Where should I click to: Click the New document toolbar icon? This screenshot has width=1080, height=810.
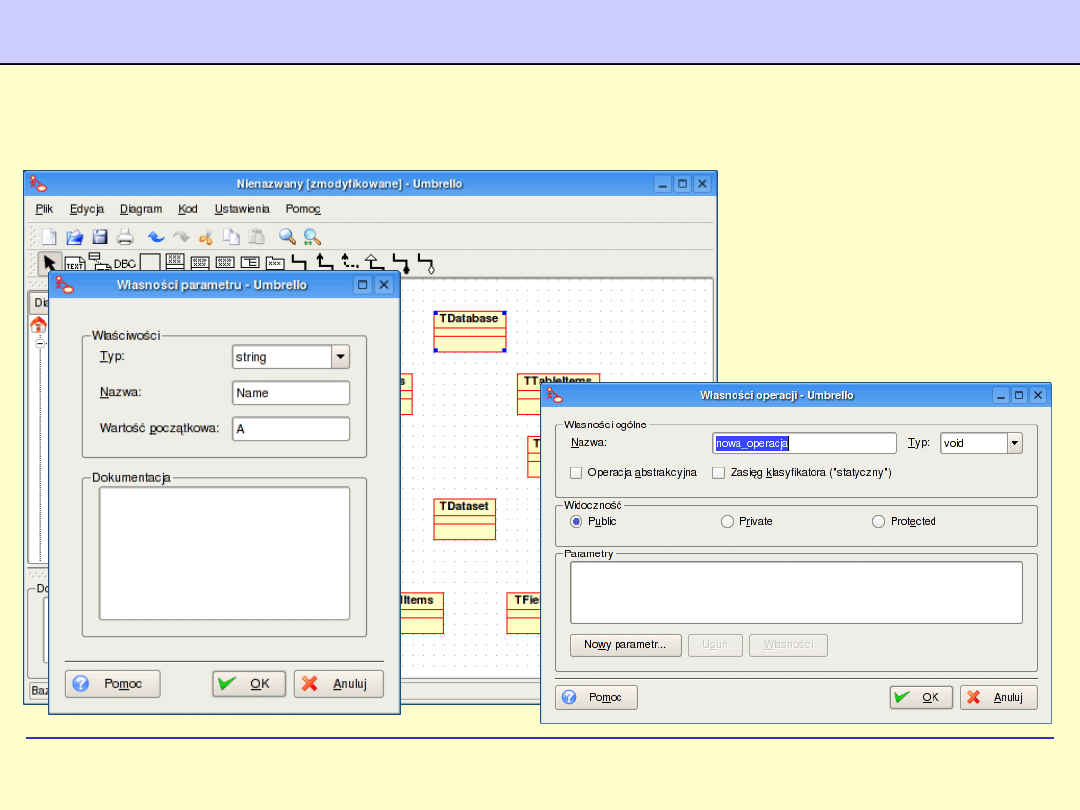[49, 237]
